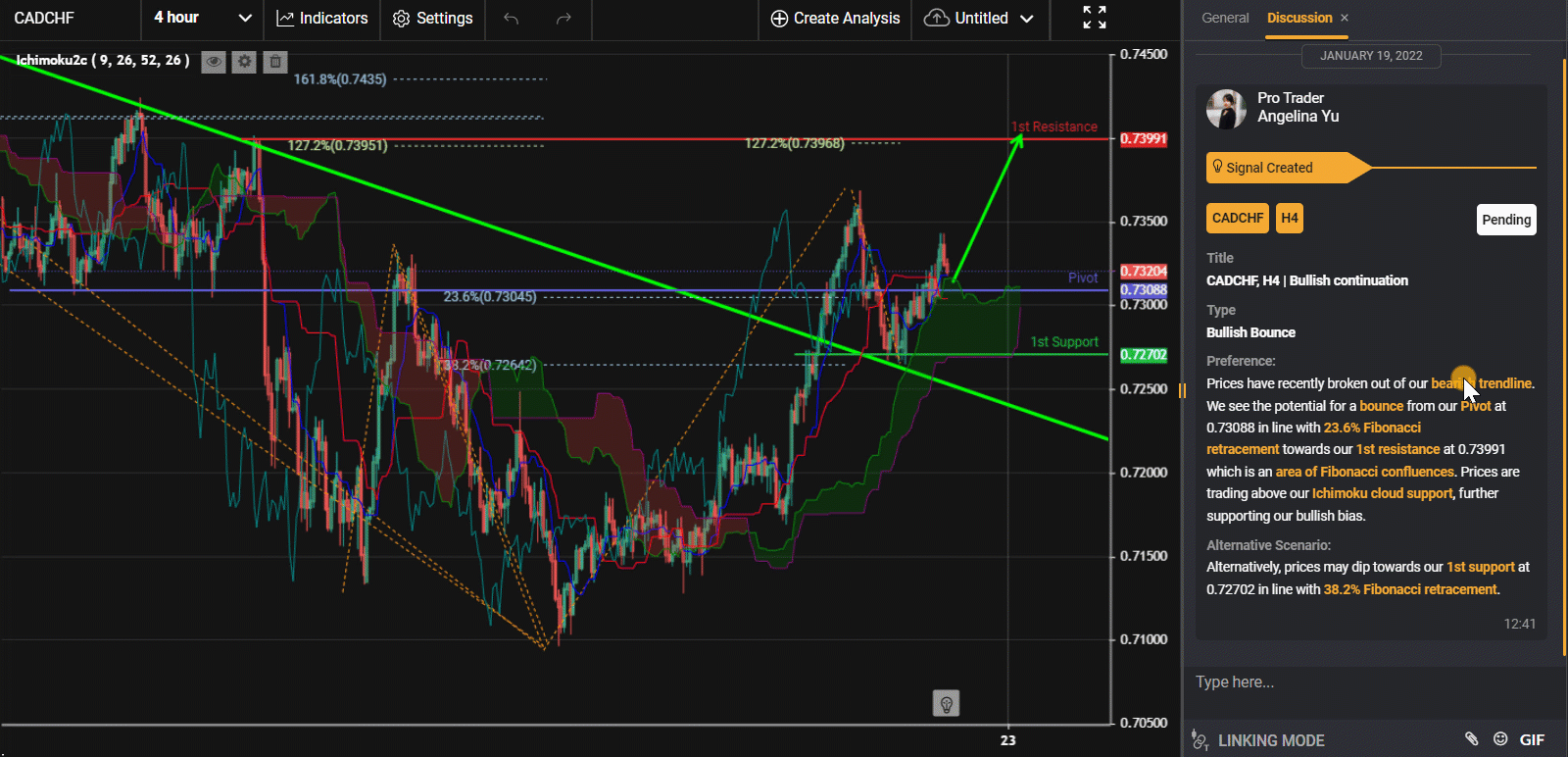Open the emoji picker
The height and width of the screenshot is (757, 1568).
[1500, 739]
